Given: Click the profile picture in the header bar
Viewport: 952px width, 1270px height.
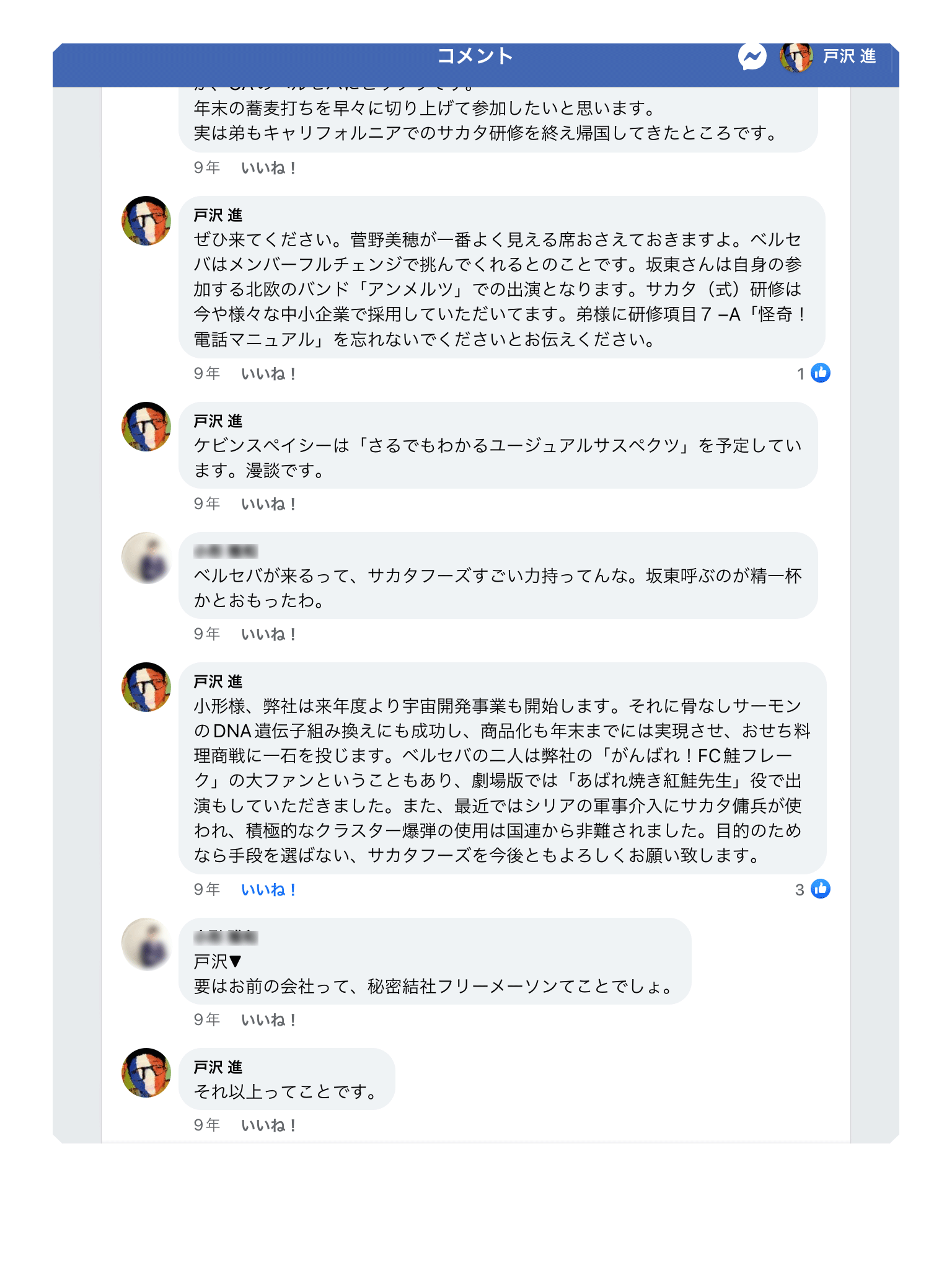Looking at the screenshot, I should (796, 57).
